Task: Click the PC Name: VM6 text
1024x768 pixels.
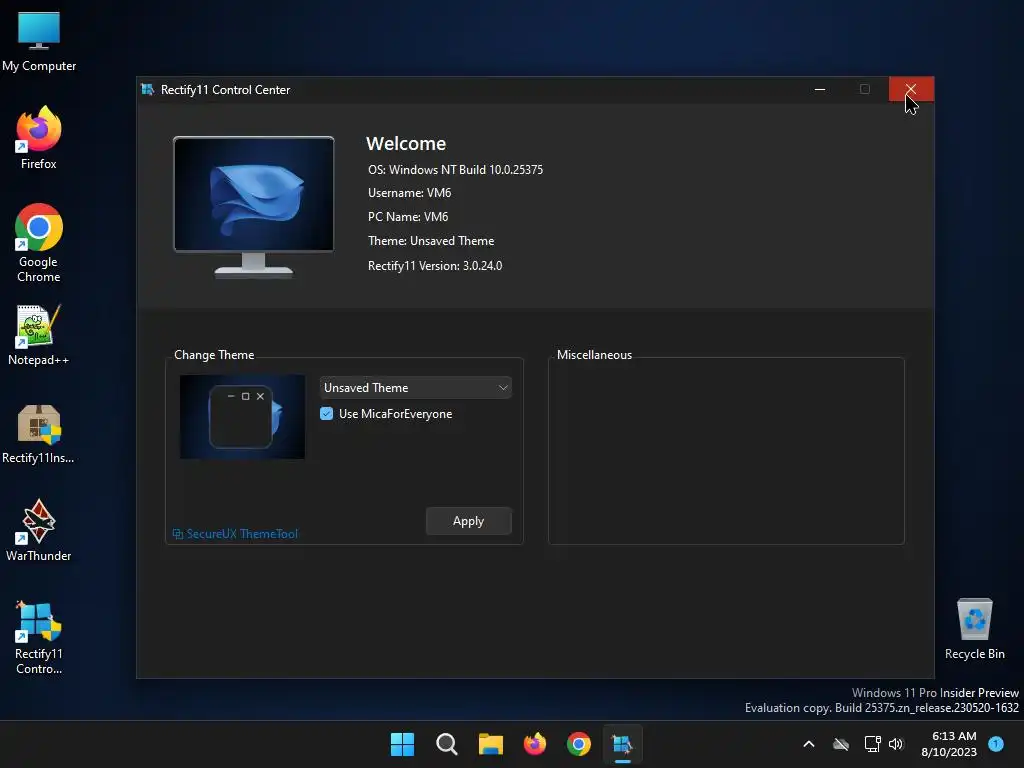Action: pos(408,217)
